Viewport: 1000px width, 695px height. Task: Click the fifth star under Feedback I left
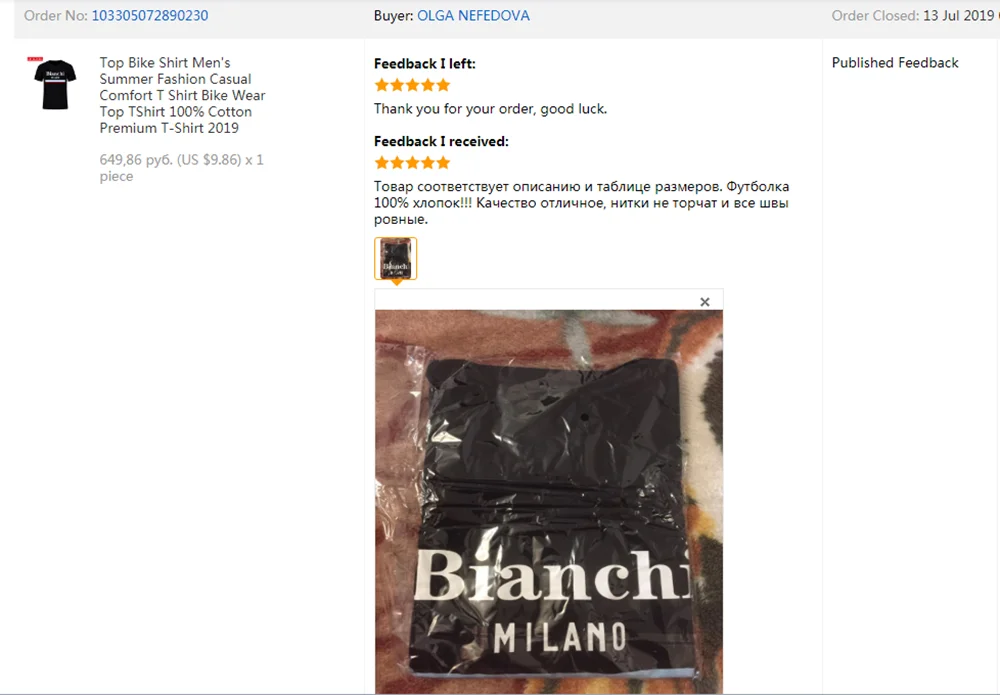pyautogui.click(x=443, y=85)
